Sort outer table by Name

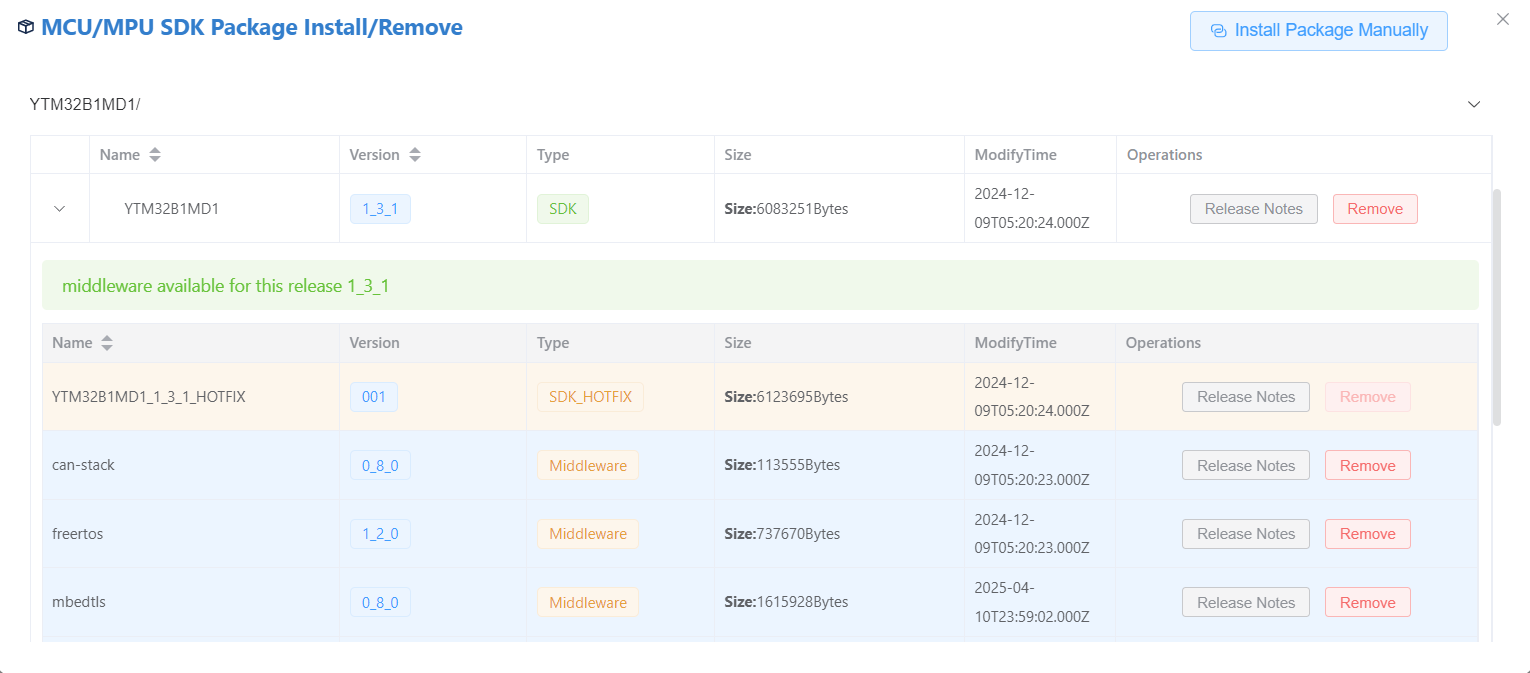point(154,155)
